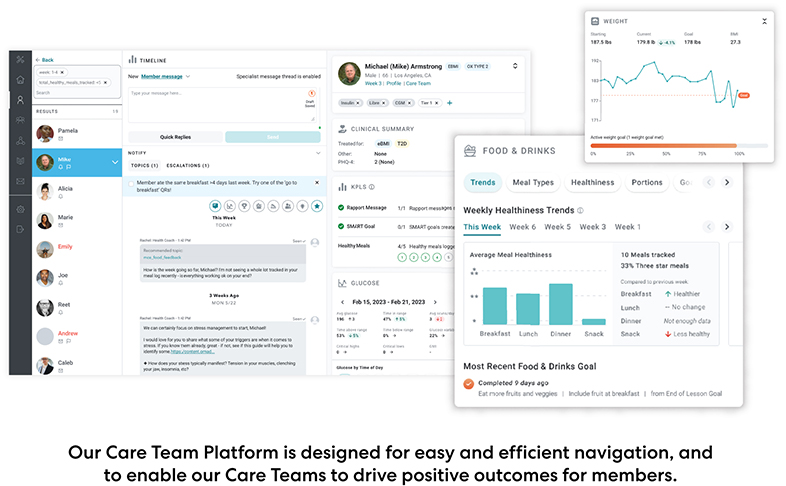
Task: Go back using the Back link
Action: pos(46,60)
